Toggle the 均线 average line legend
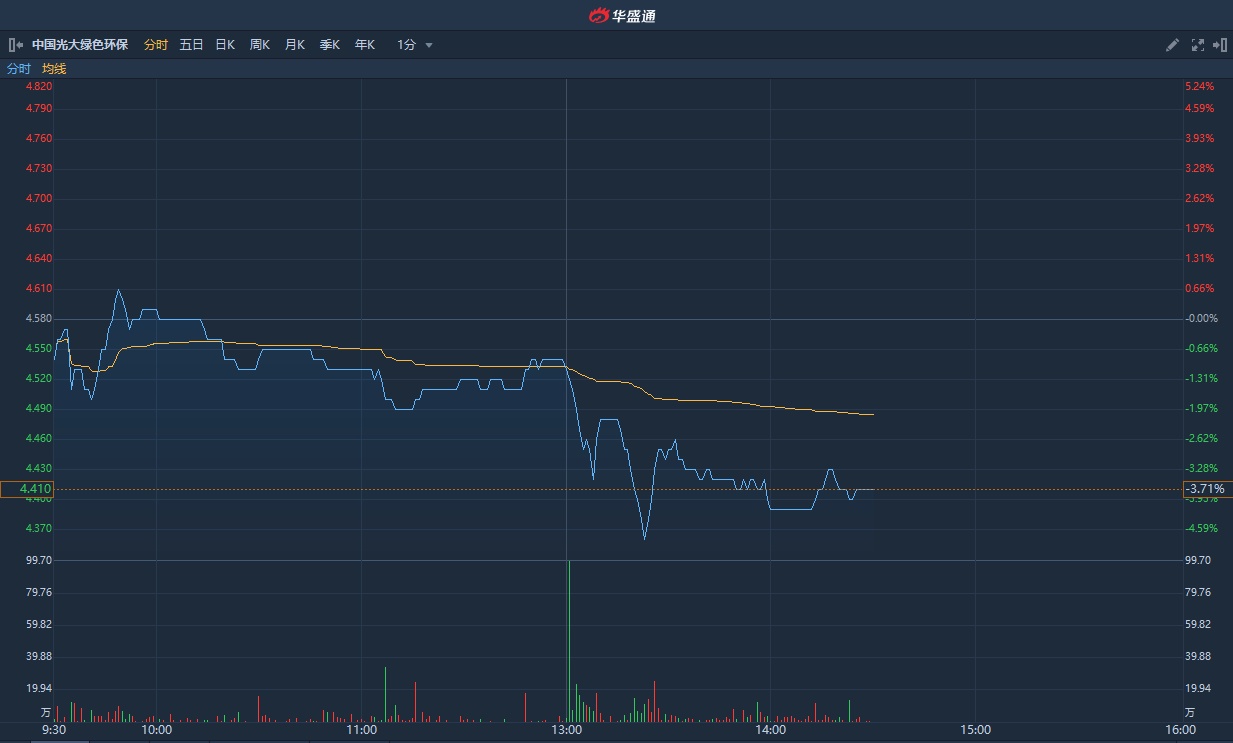 pos(54,69)
